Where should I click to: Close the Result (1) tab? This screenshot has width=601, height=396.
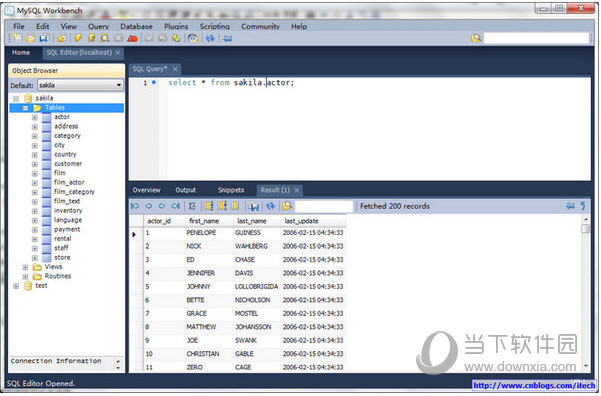297,190
